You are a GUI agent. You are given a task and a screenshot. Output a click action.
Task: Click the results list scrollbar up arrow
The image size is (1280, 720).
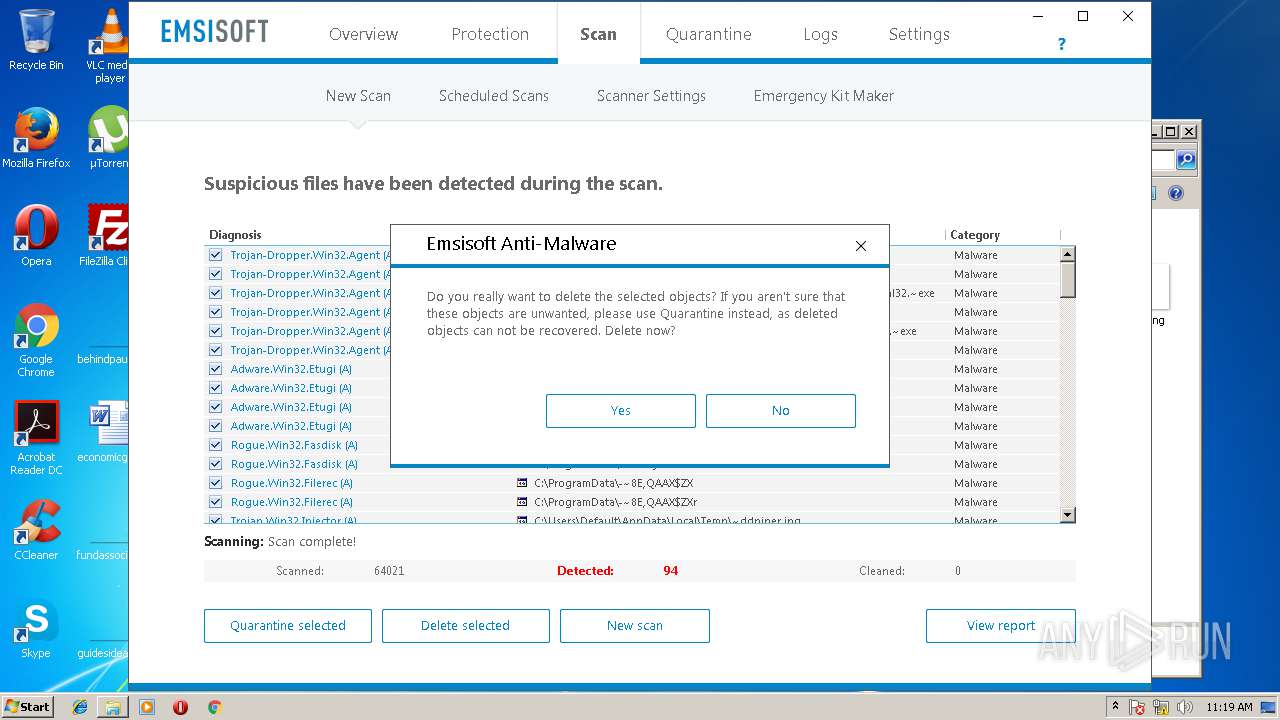point(1067,254)
